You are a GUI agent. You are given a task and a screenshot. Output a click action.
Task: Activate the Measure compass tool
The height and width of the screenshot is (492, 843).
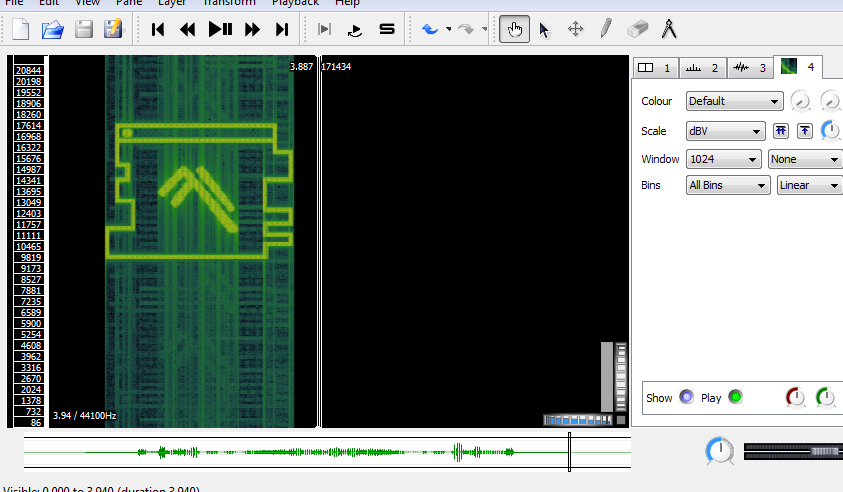669,30
